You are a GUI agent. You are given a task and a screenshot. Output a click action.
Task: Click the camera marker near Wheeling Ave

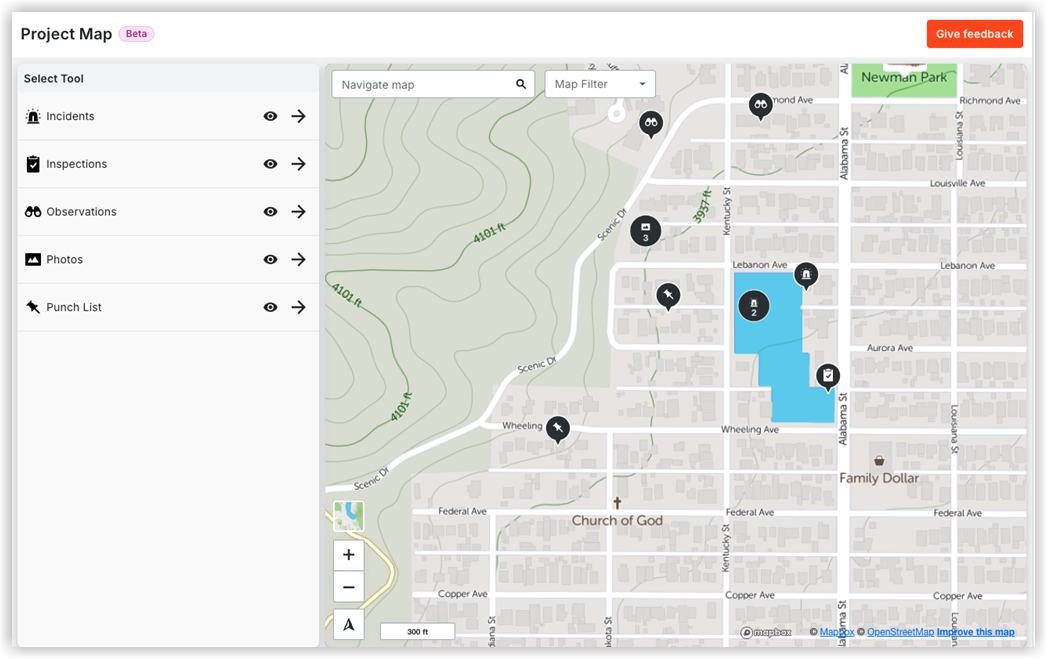click(x=557, y=428)
